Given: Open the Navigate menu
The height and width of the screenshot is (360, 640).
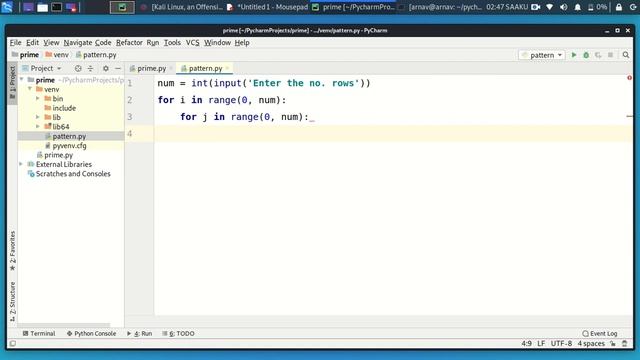Looking at the screenshot, I should point(78,42).
